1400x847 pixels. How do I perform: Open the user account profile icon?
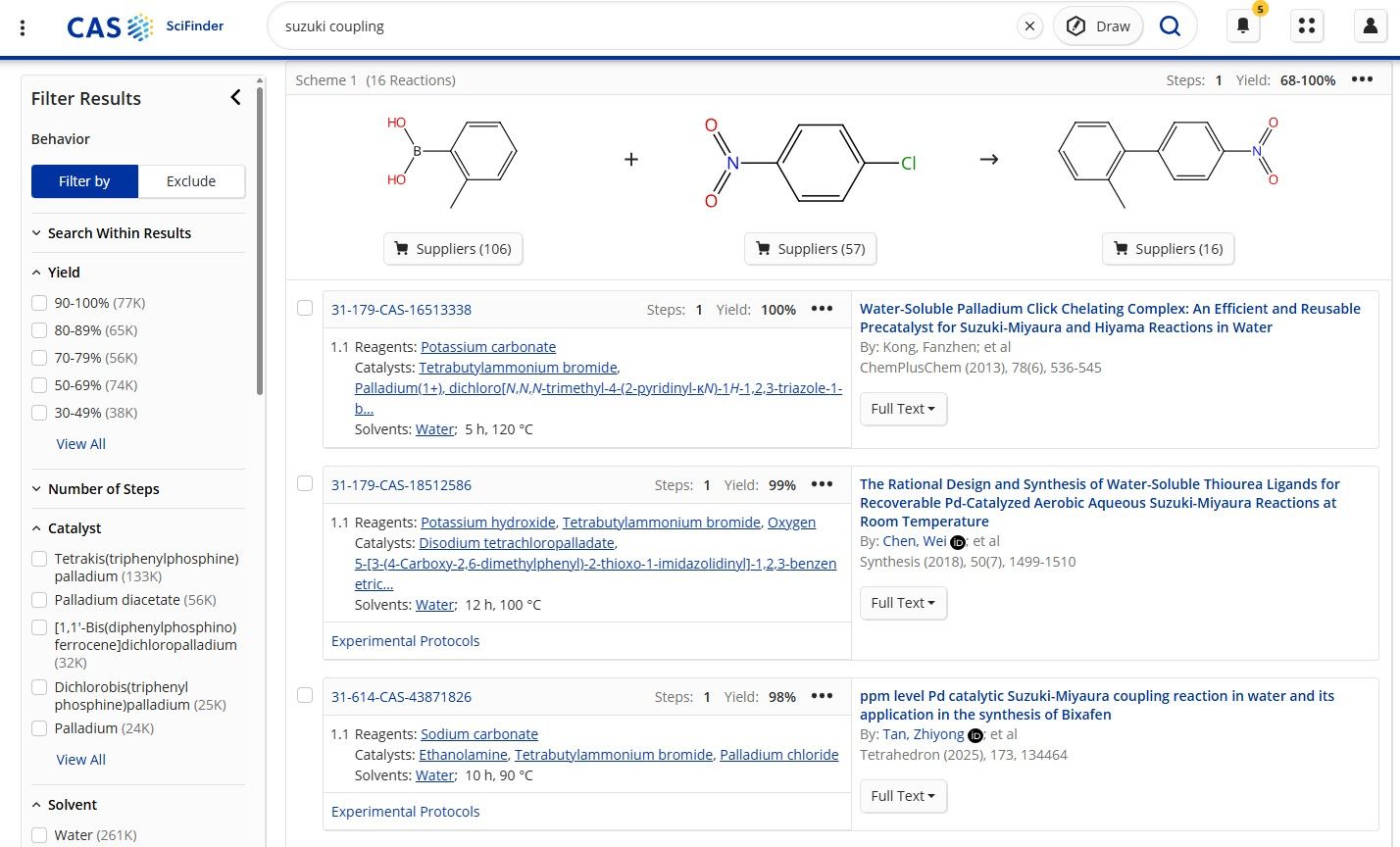click(x=1371, y=26)
